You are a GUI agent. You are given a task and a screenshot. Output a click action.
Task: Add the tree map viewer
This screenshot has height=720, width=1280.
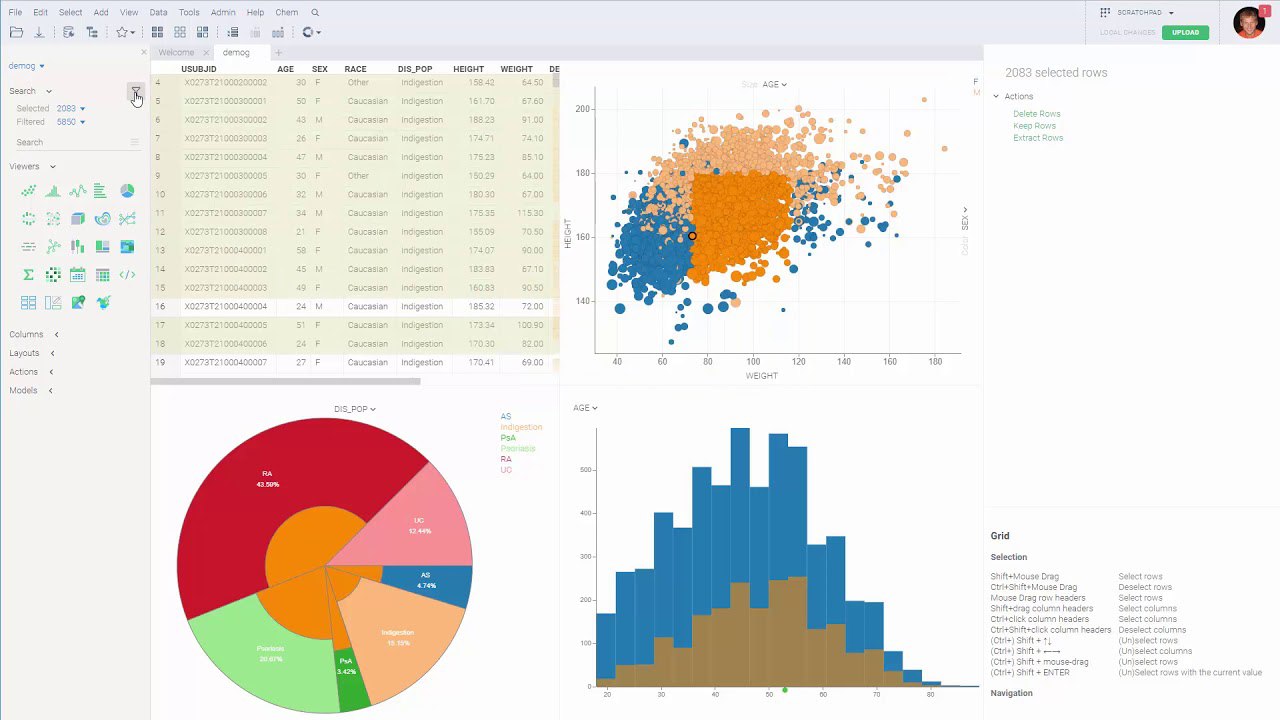(102, 246)
